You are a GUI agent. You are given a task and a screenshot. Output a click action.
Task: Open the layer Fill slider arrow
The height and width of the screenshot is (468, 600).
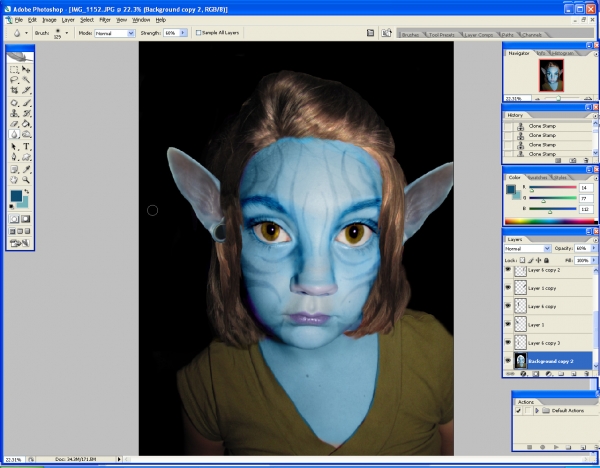tap(594, 260)
